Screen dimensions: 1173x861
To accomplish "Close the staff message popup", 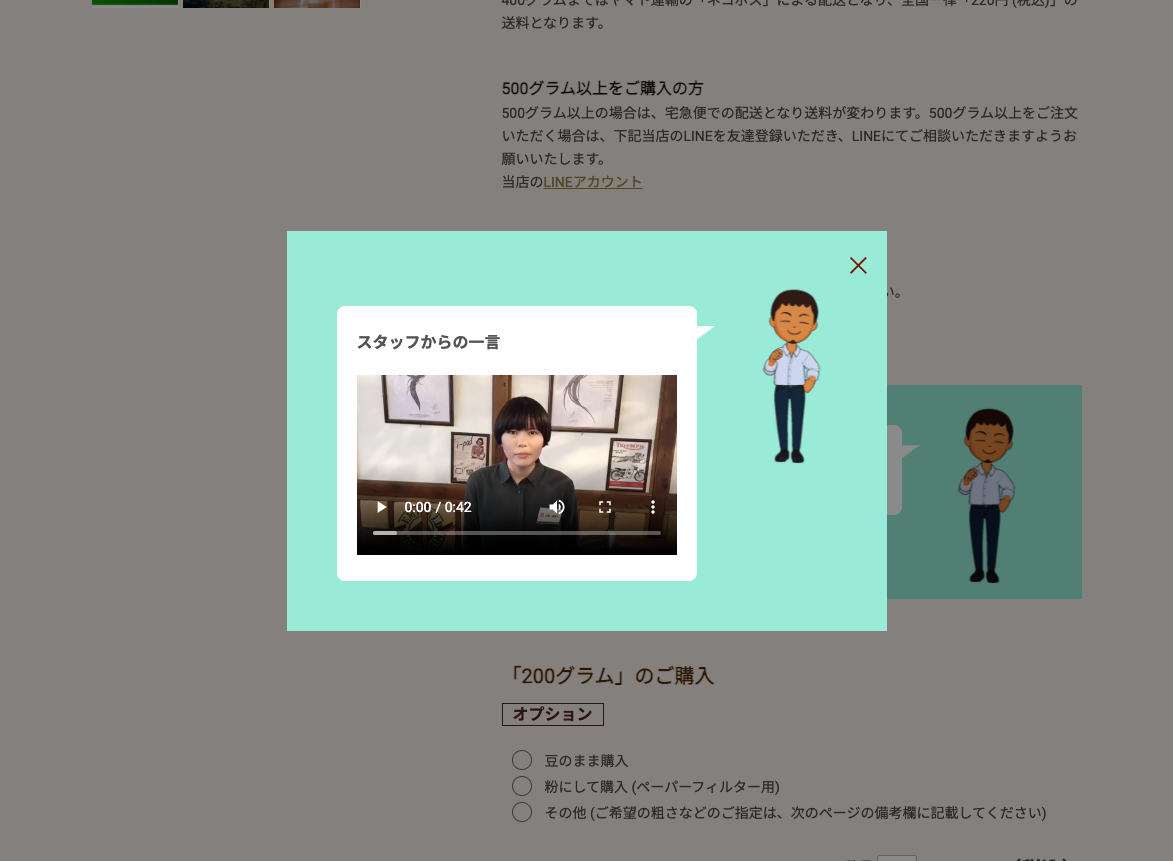I will pos(858,266).
